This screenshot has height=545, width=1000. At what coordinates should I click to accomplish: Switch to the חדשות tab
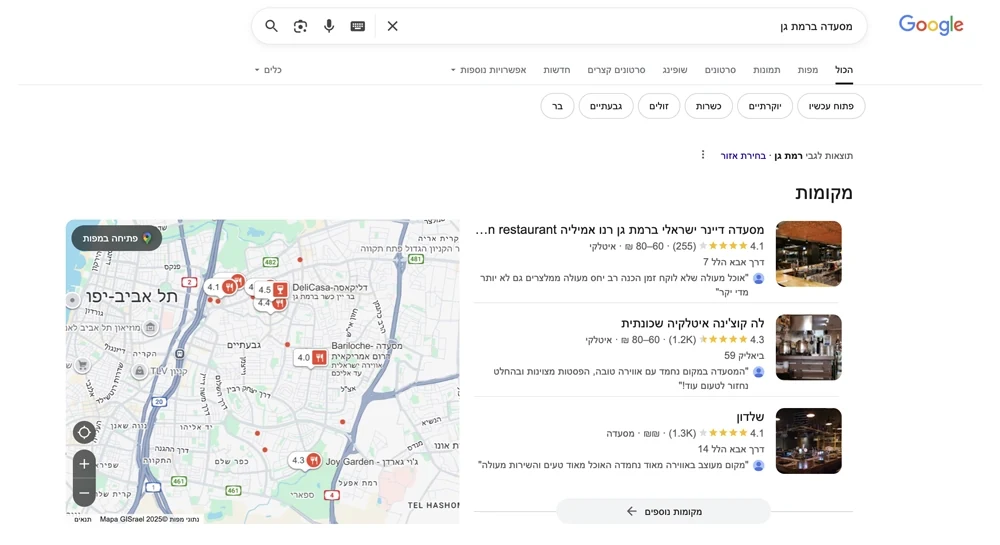[557, 69]
